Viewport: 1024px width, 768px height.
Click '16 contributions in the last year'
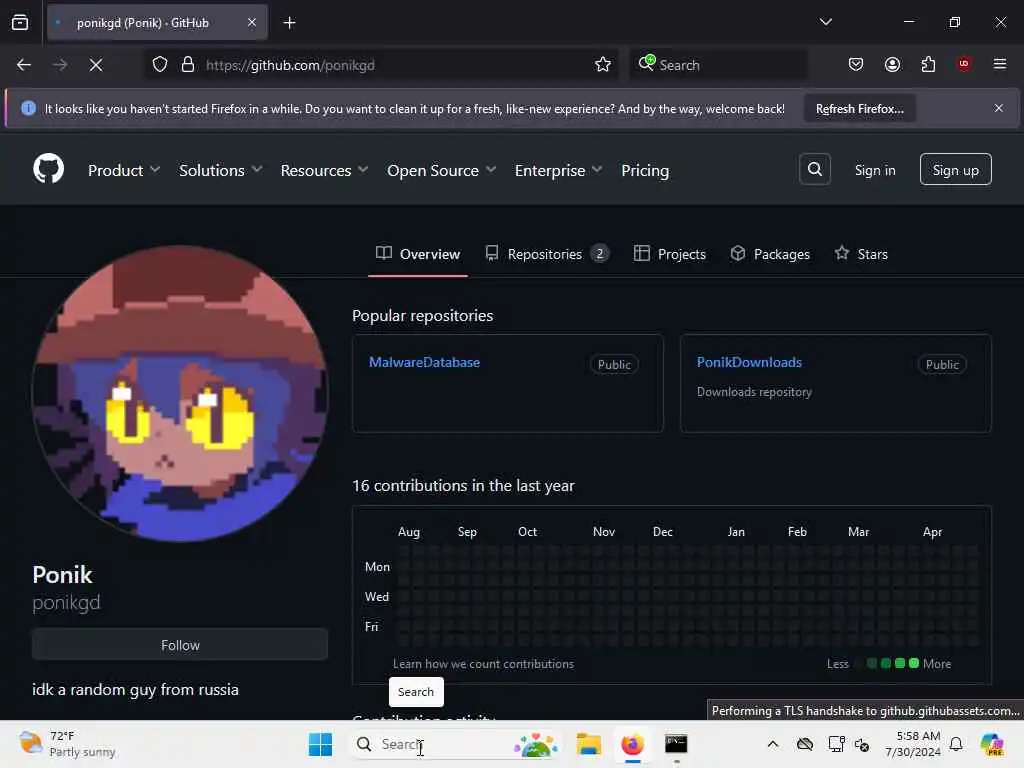point(463,486)
